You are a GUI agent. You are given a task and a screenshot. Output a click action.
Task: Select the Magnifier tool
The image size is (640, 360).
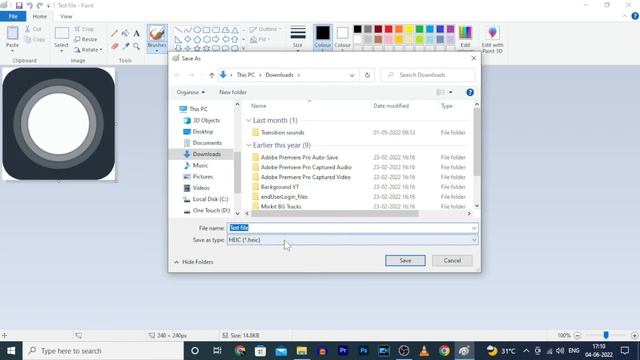[x=136, y=46]
